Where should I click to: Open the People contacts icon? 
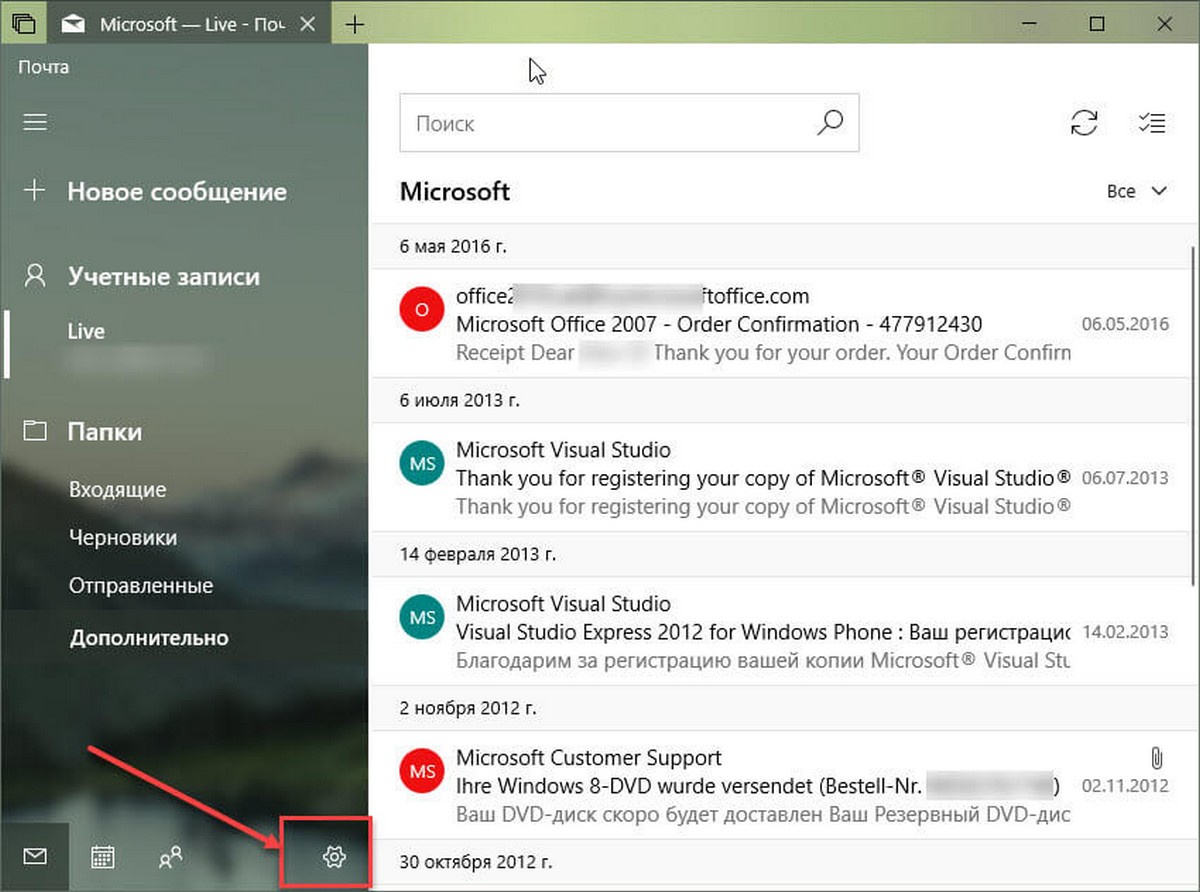click(x=171, y=856)
